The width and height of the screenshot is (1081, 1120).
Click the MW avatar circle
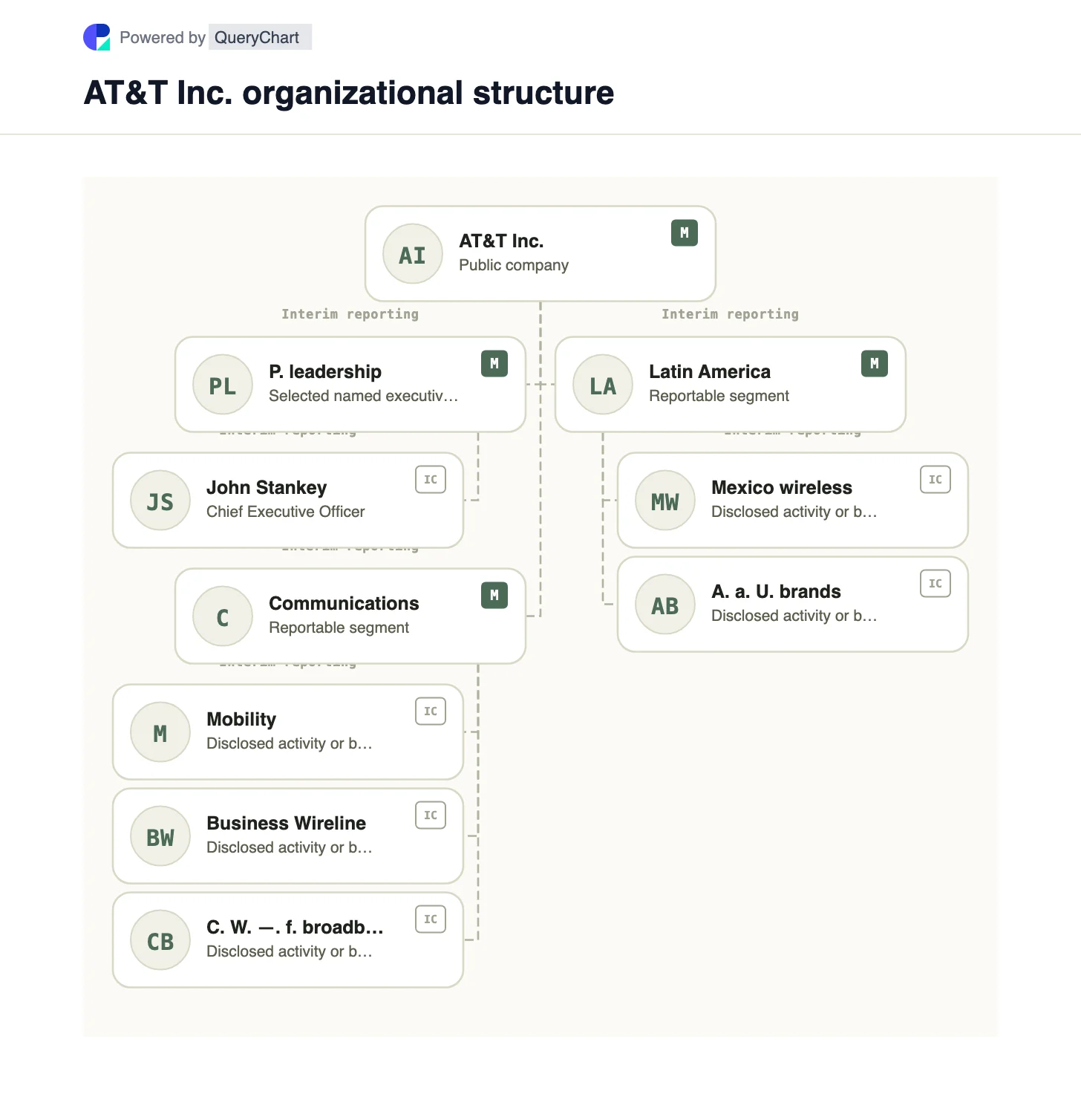point(665,501)
